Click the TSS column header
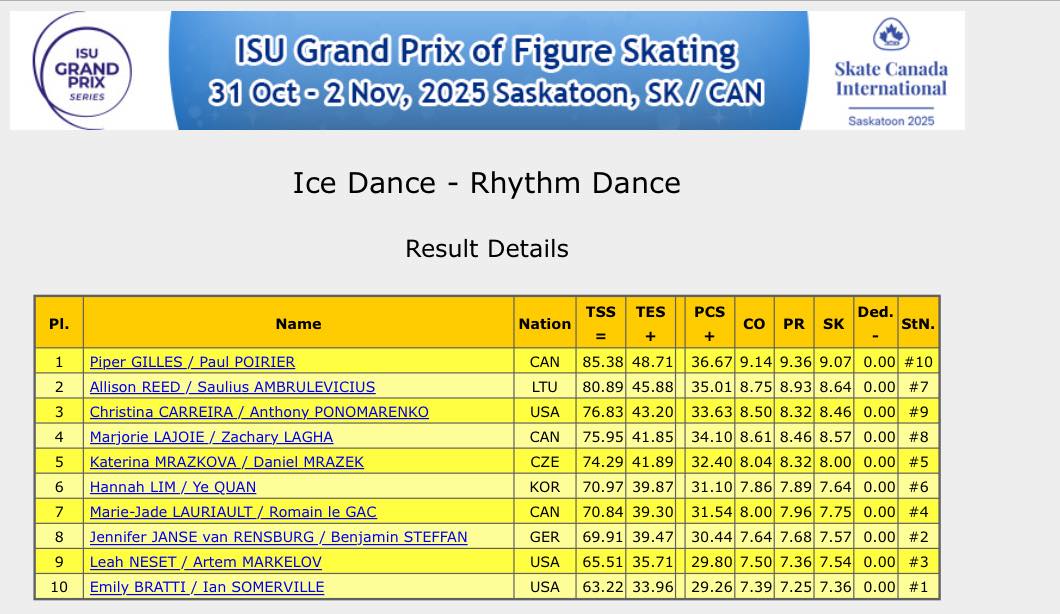This screenshot has height=614, width=1060. click(x=601, y=323)
